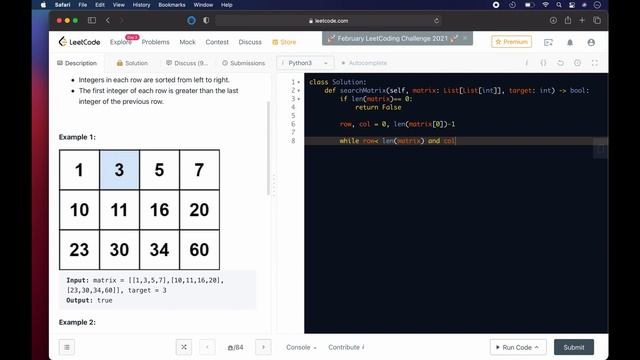Open Explore in LeetCode navigation
640x360 pixels.
(120, 42)
